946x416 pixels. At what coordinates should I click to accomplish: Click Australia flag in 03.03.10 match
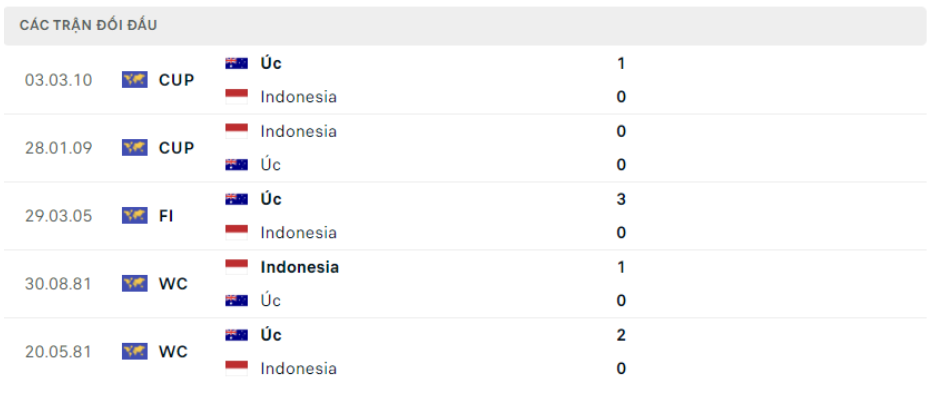click(236, 63)
